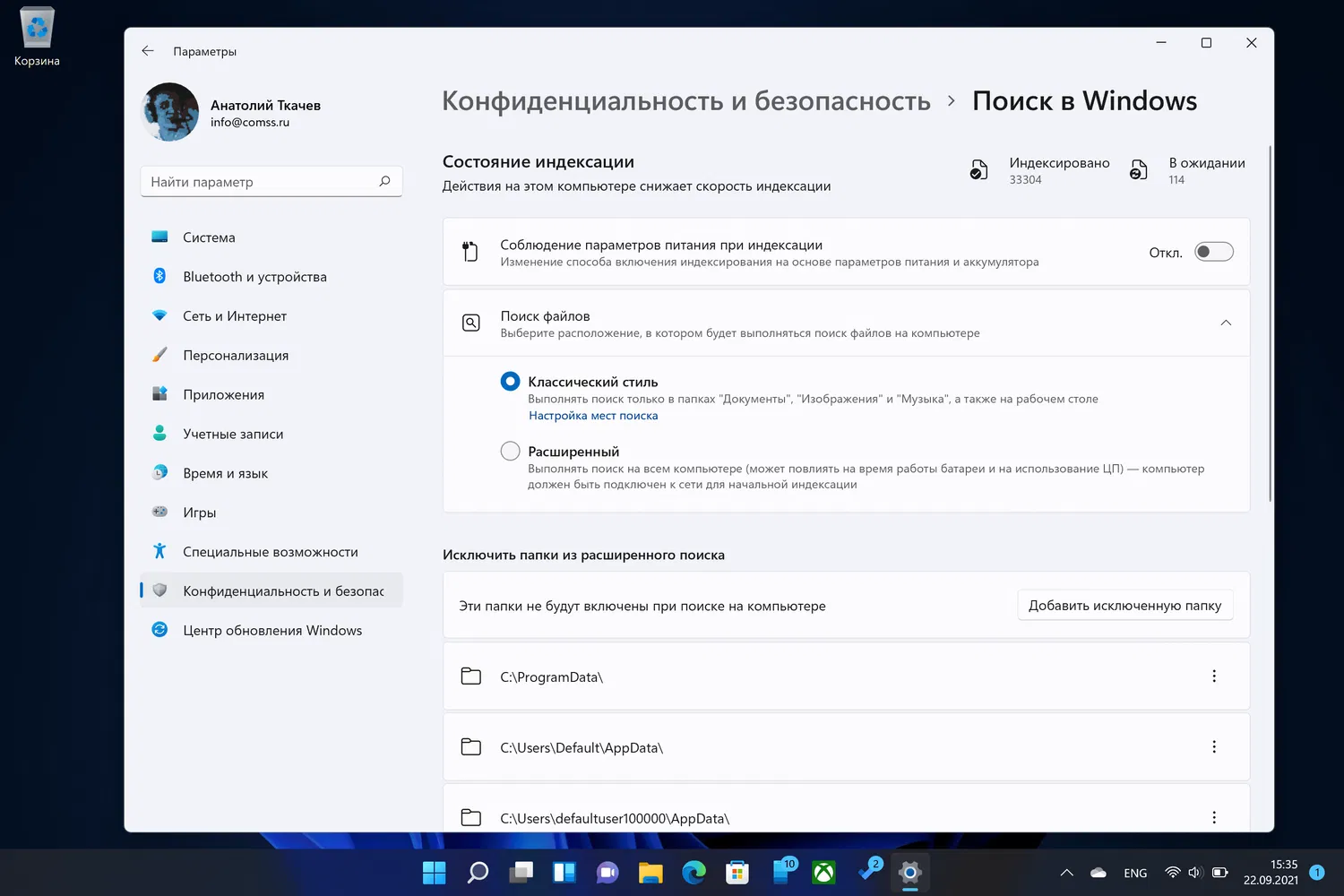Select Персонализация in the sidebar
1344x896 pixels.
click(x=271, y=356)
